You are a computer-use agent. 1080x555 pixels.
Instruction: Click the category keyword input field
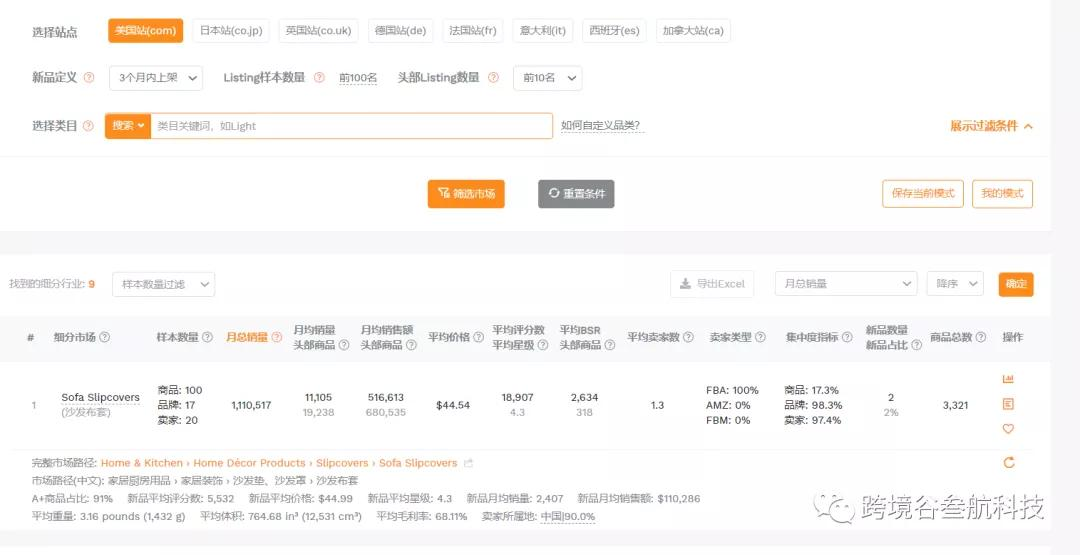[x=350, y=126]
